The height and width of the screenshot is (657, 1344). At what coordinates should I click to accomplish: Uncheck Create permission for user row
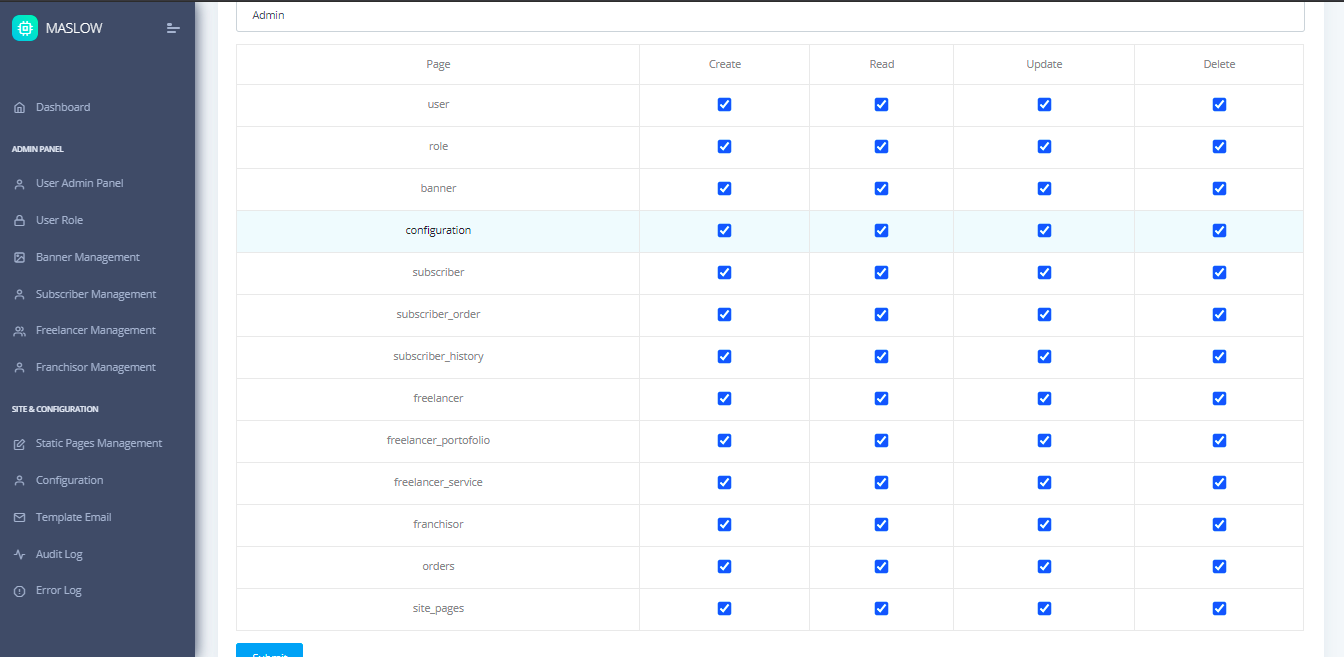coord(725,104)
